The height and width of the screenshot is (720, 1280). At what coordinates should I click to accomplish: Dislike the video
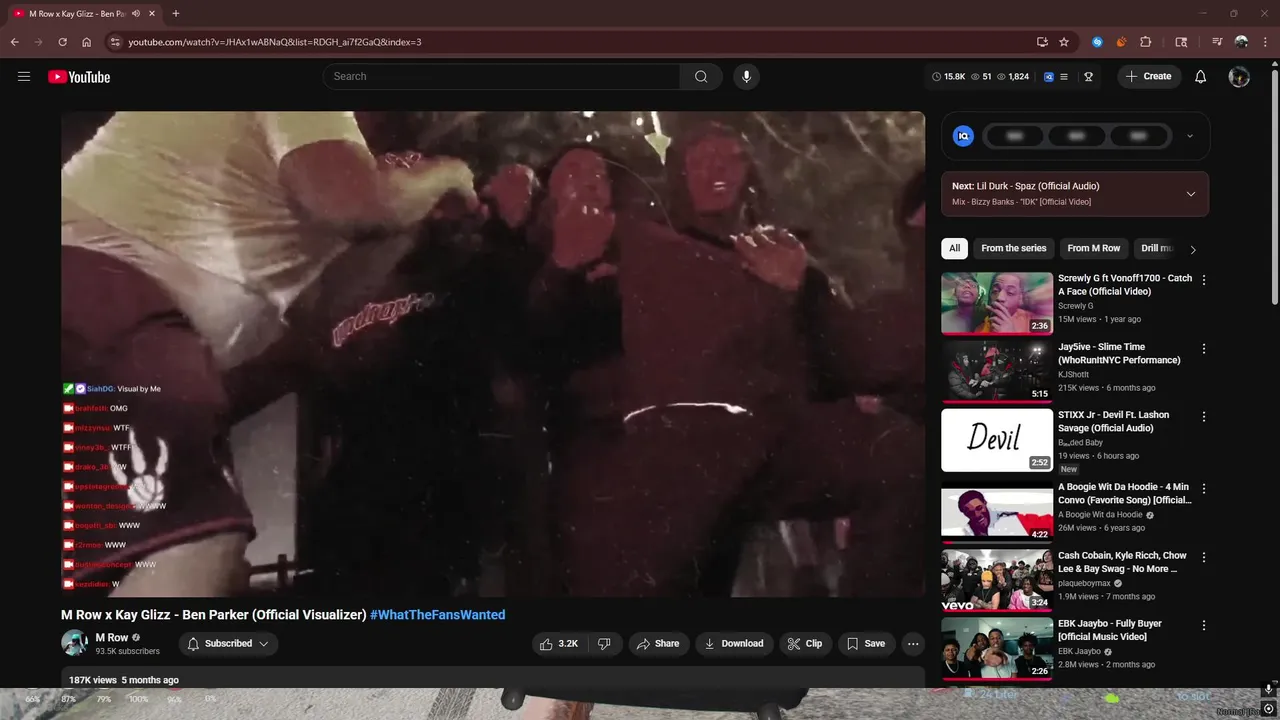pos(604,644)
